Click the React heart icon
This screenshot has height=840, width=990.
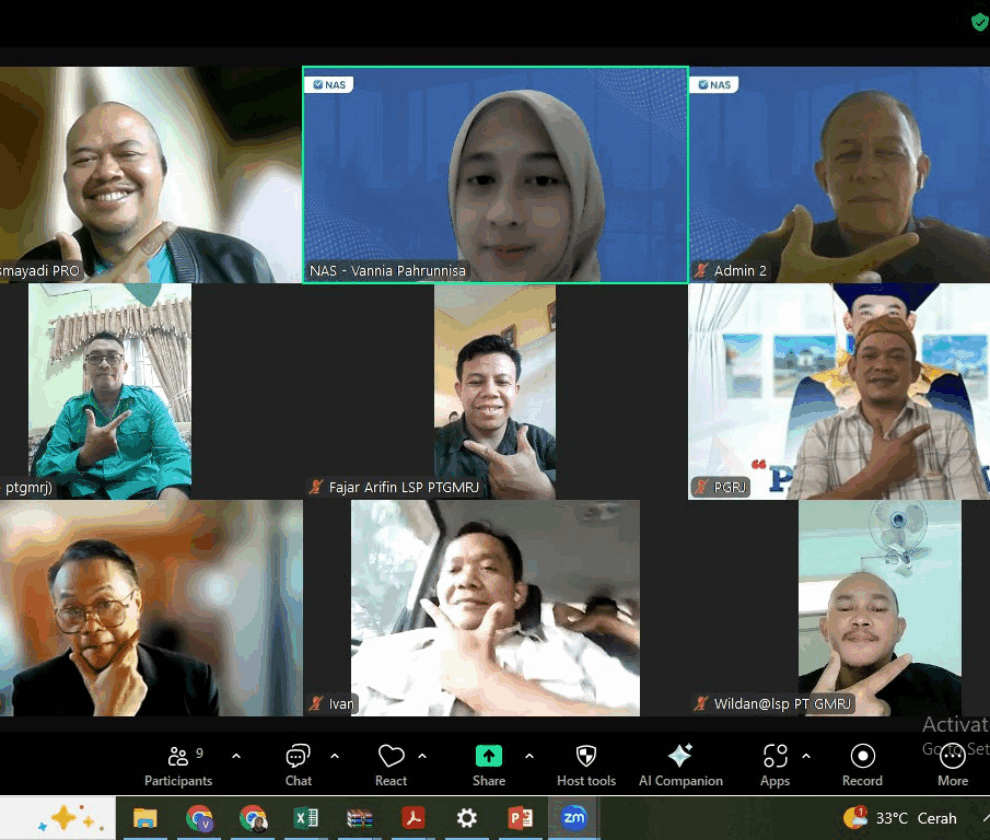click(x=391, y=765)
